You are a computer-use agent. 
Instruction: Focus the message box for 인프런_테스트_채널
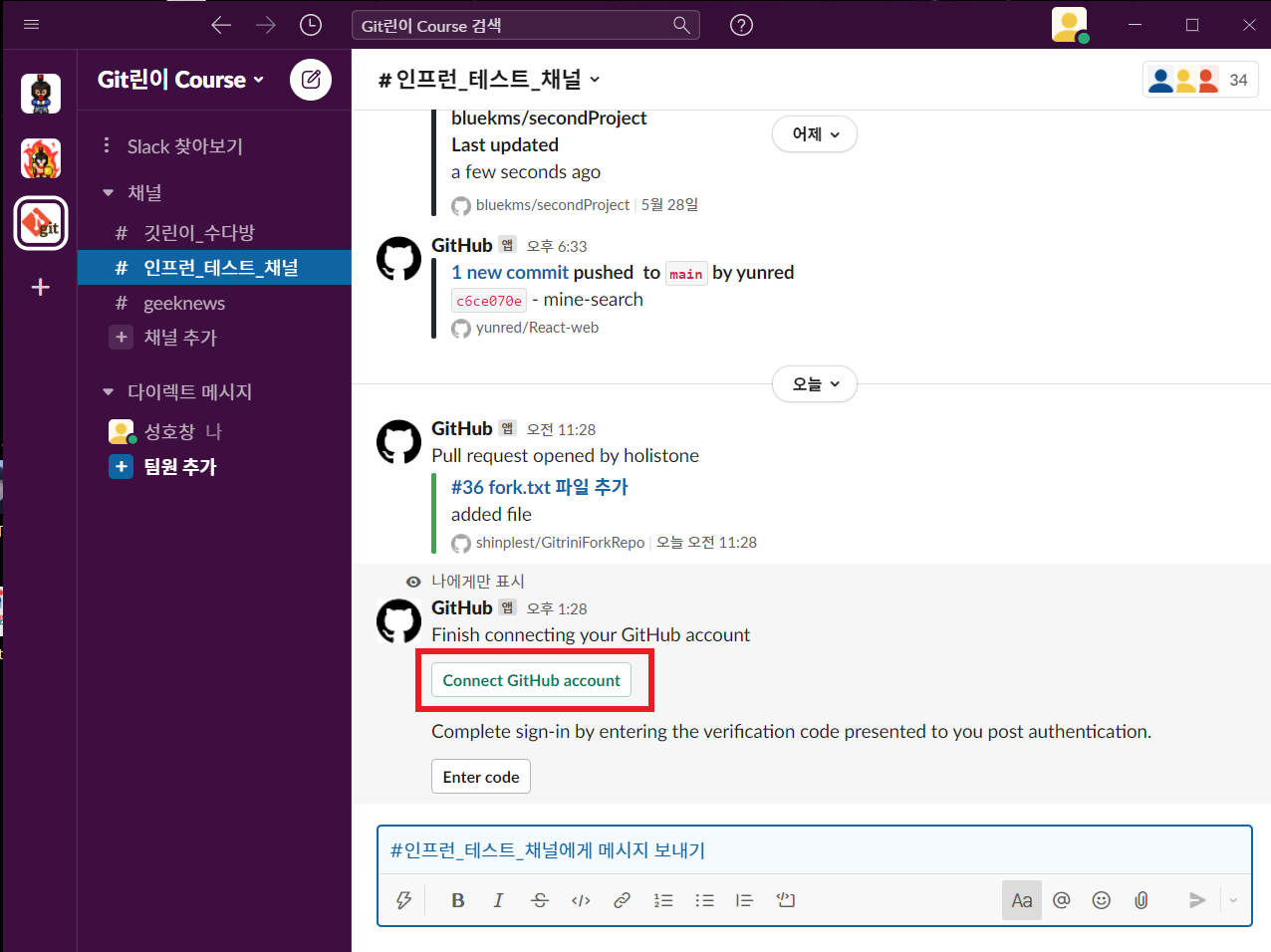point(815,850)
